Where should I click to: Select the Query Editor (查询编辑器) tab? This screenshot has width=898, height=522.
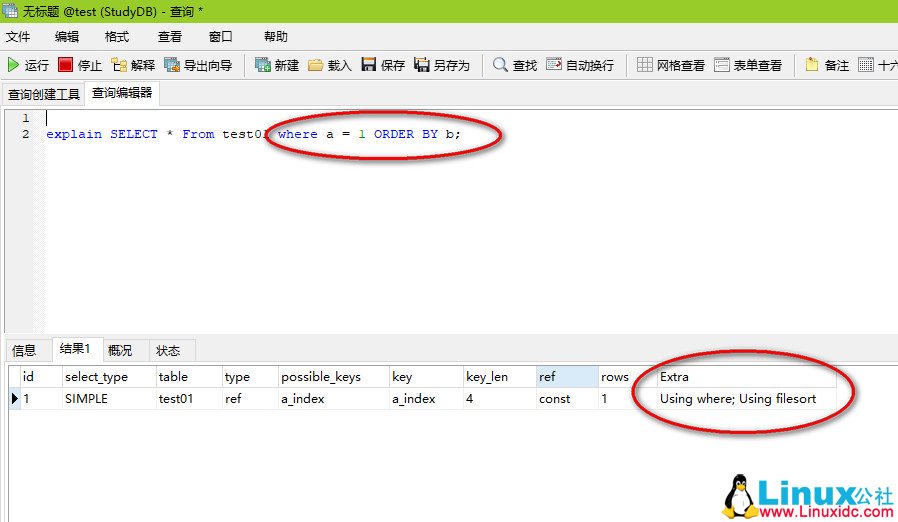coord(122,93)
